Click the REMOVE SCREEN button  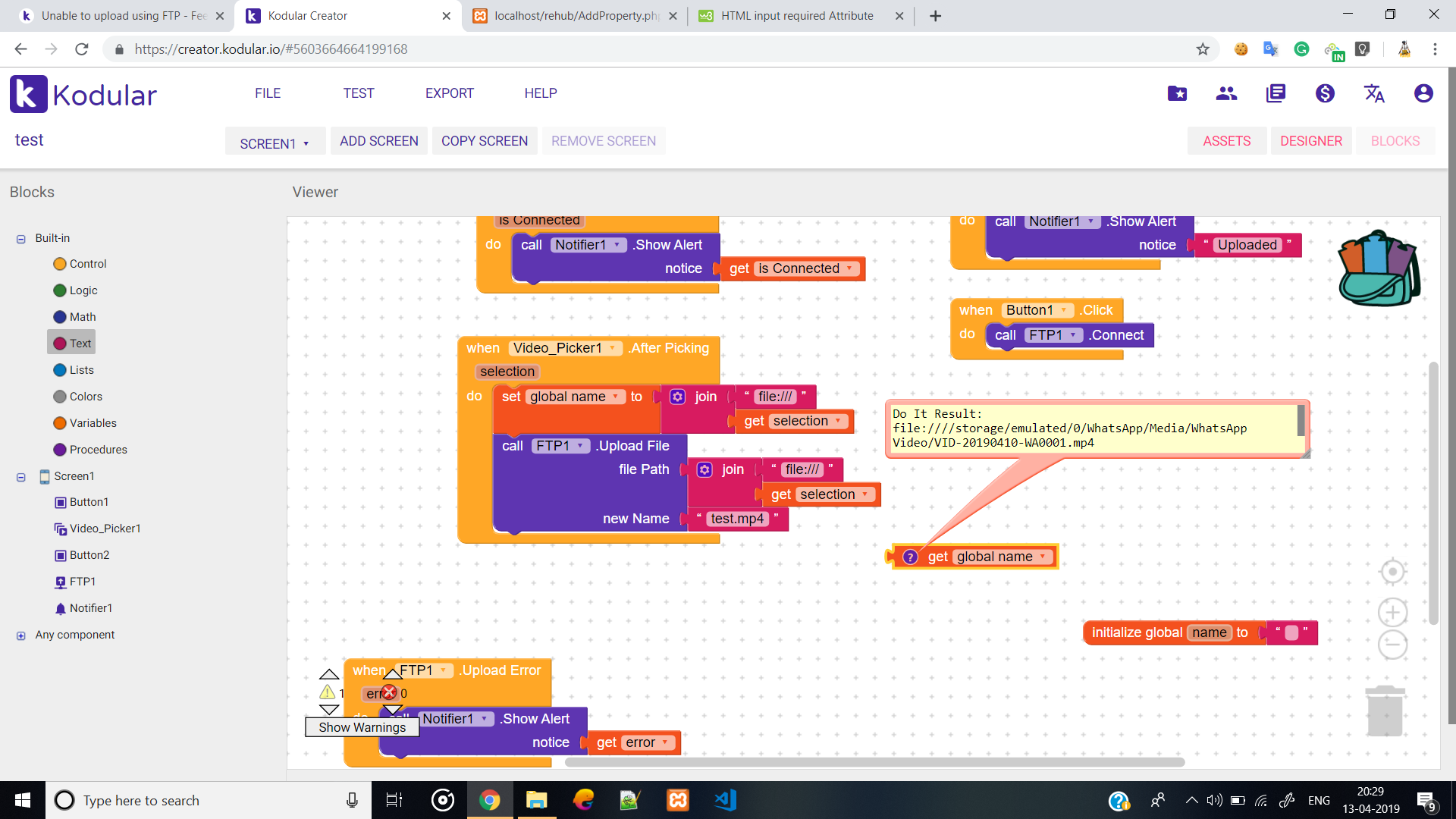pyautogui.click(x=604, y=141)
